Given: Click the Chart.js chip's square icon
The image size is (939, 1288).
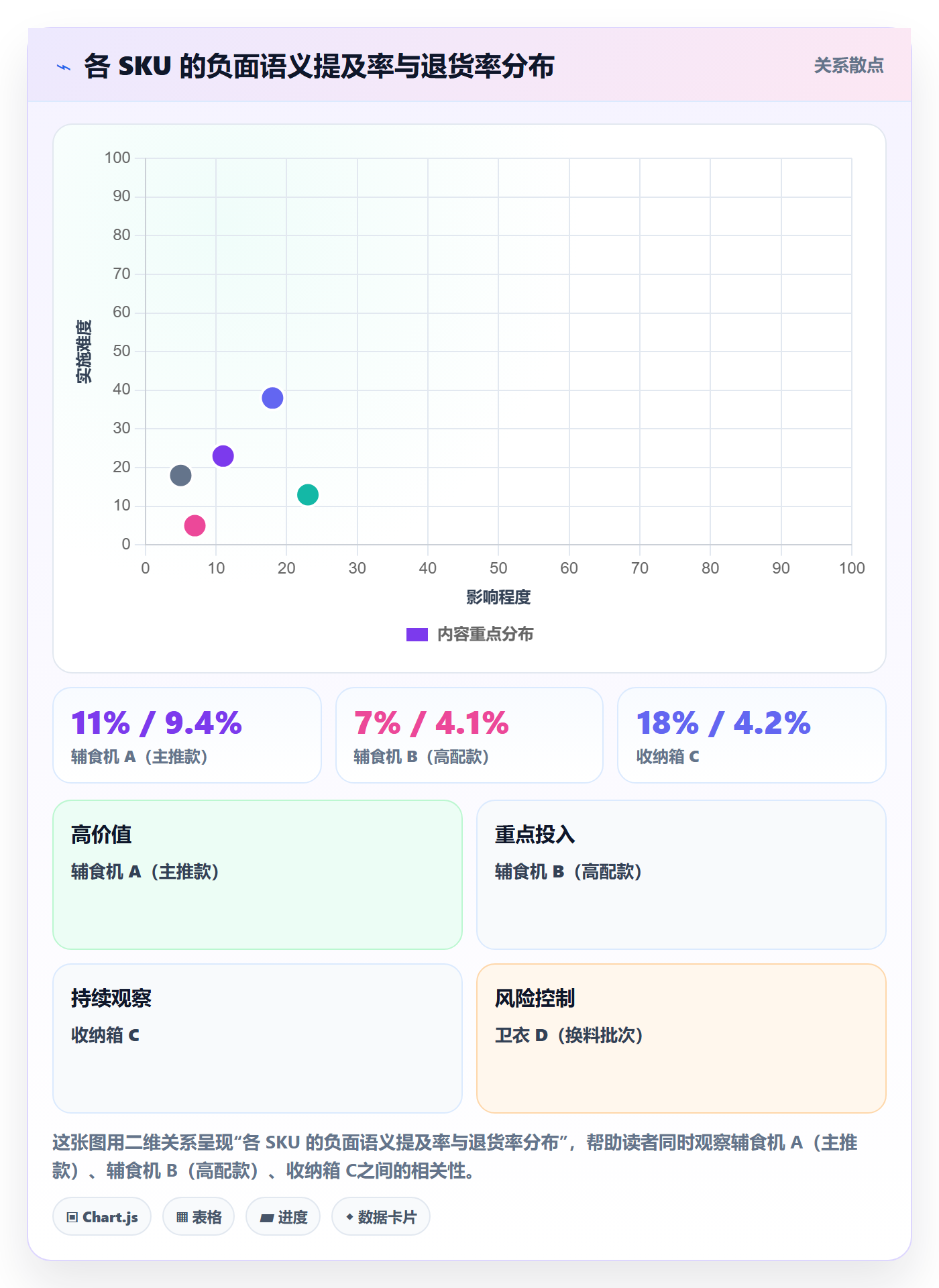Looking at the screenshot, I should click(x=72, y=1218).
